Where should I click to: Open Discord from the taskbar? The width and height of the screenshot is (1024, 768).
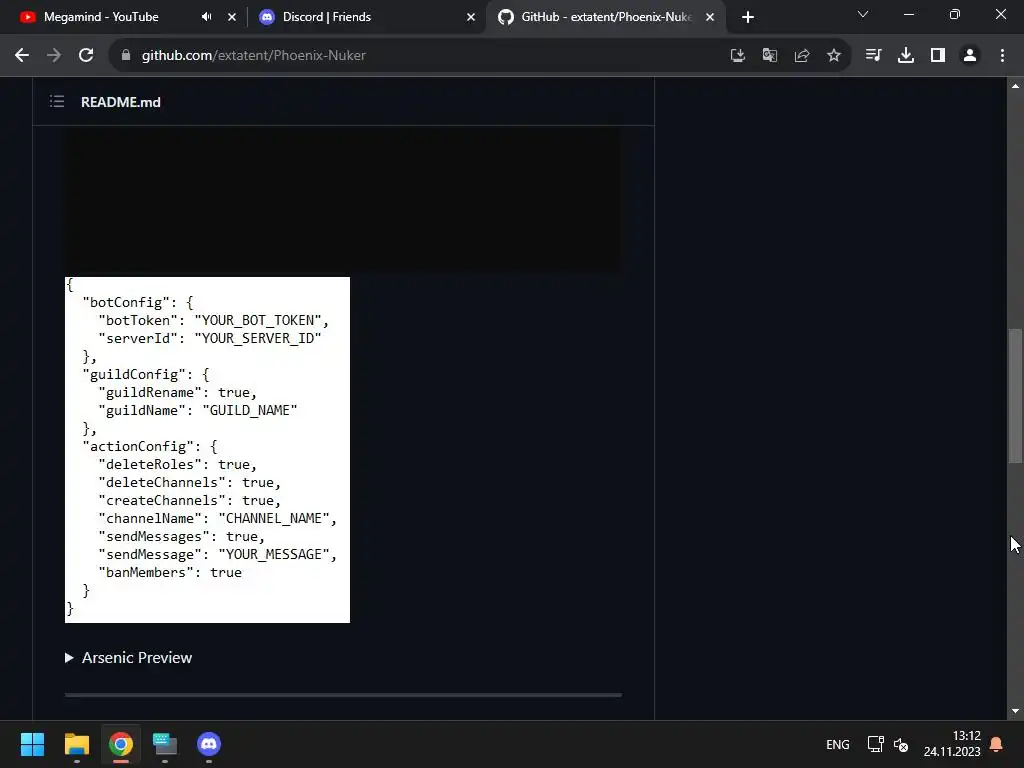point(209,744)
